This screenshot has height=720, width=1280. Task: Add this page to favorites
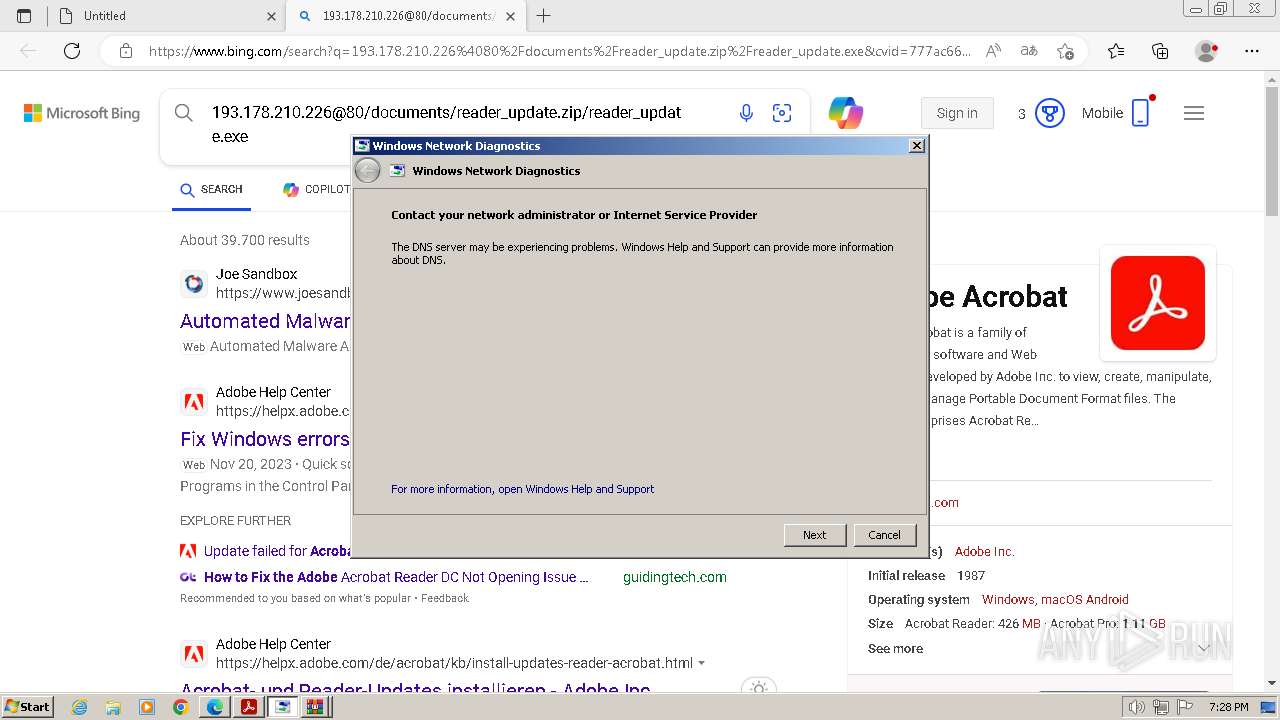point(1065,51)
